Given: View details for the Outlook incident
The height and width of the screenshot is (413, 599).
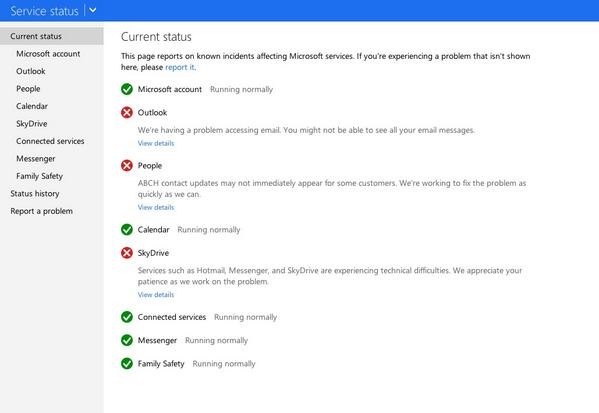Looking at the screenshot, I should point(156,143).
